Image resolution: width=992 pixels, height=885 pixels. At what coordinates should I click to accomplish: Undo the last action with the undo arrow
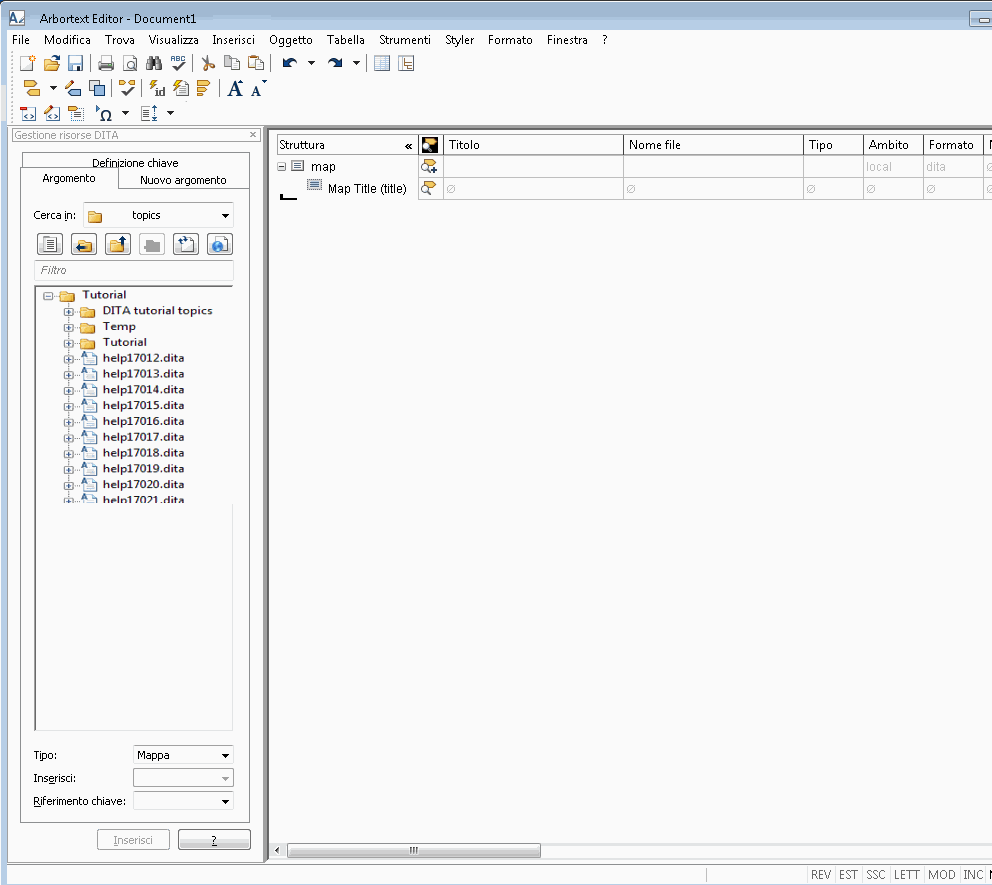[290, 63]
